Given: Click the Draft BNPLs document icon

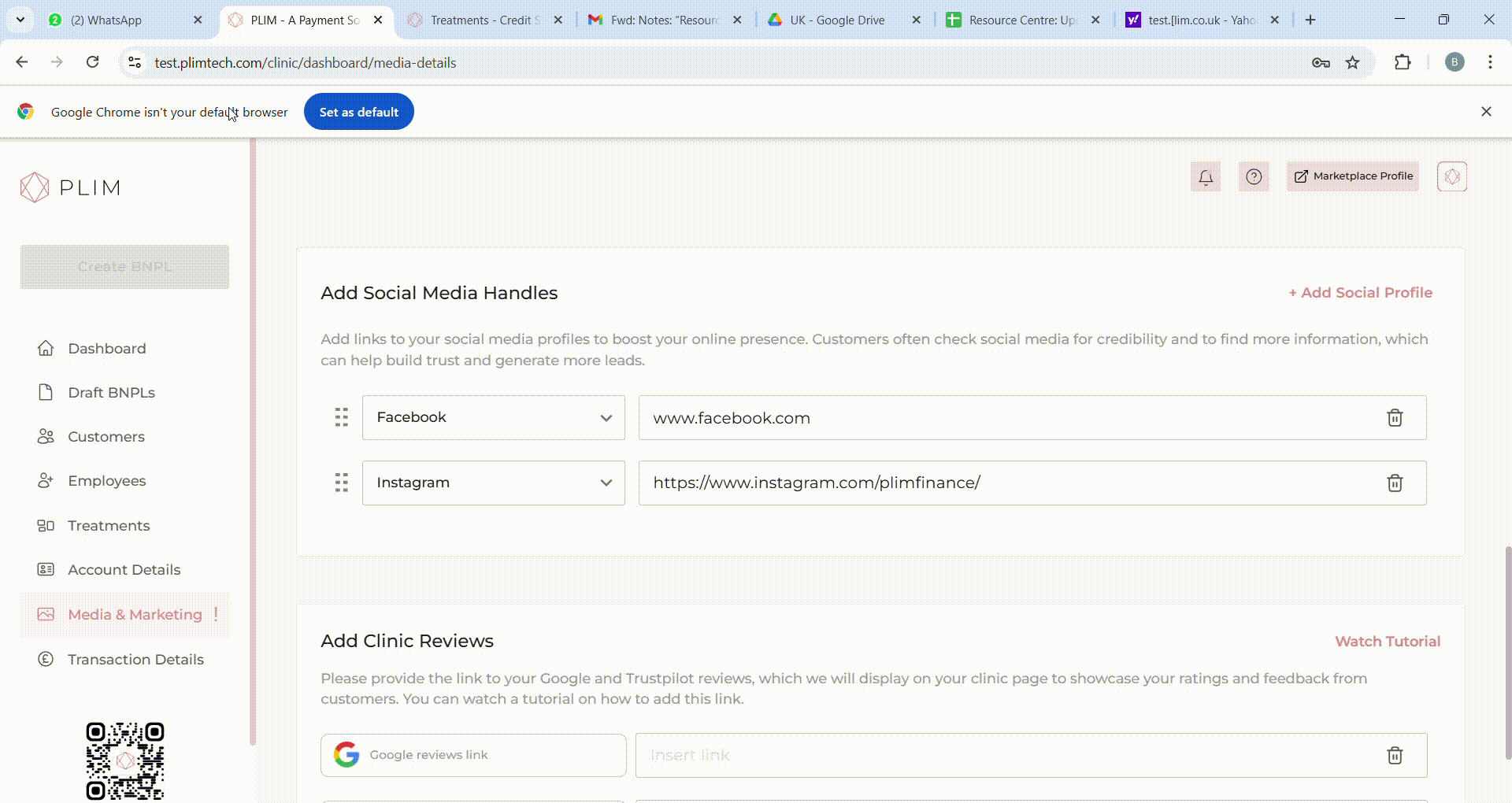Looking at the screenshot, I should 46,392.
